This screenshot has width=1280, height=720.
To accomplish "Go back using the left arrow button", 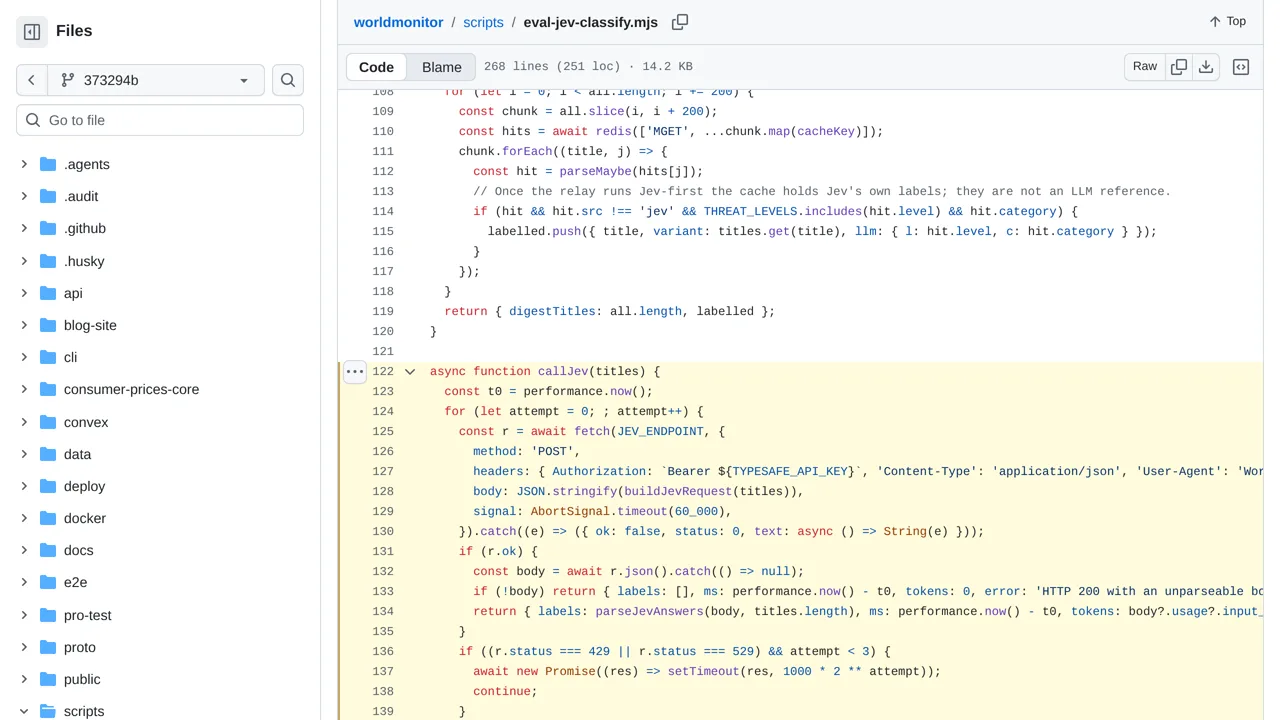I will coord(32,80).
